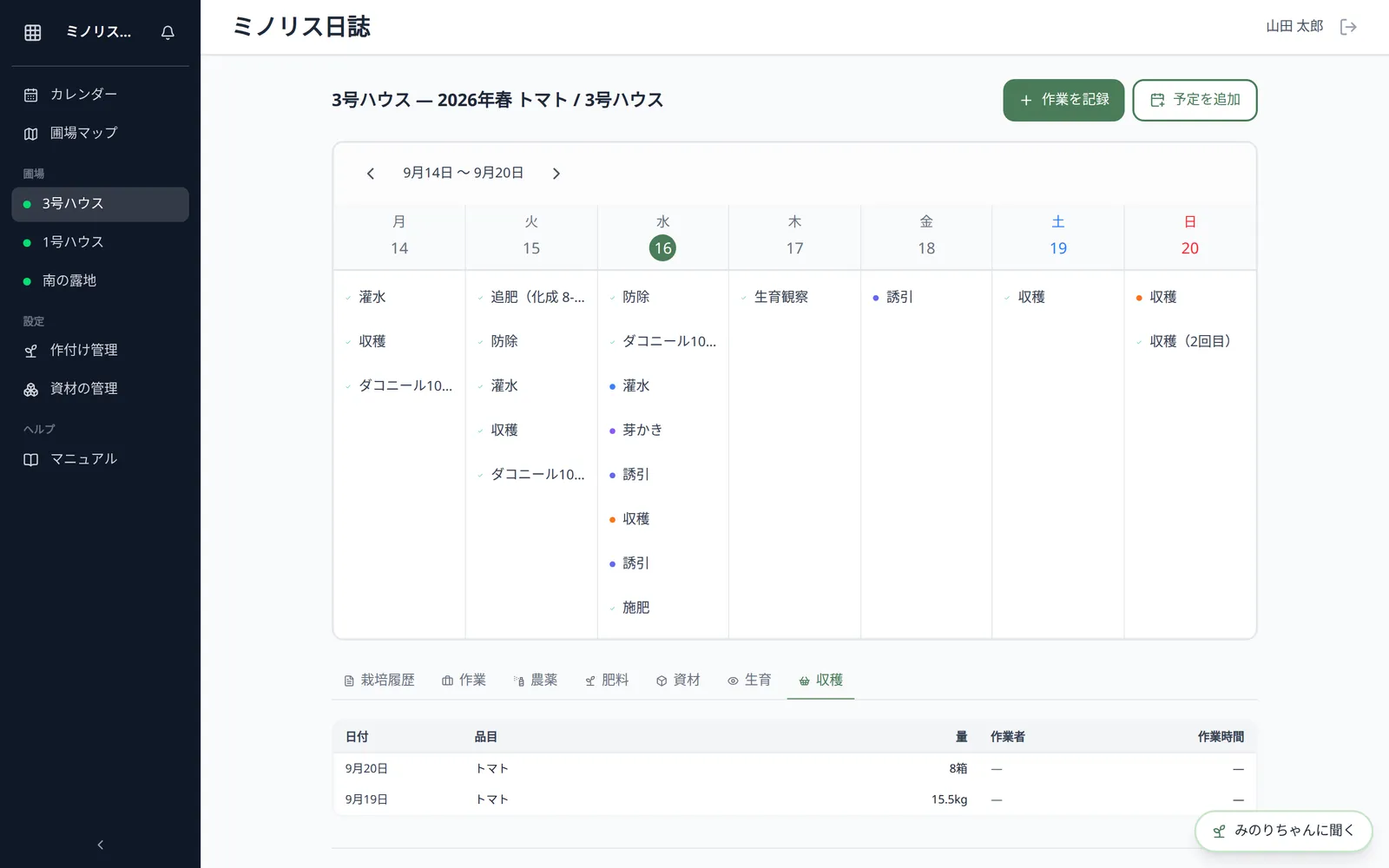Screen dimensions: 1389x868
Task: Select 南の露地 field in sidebar
Action: (100, 281)
